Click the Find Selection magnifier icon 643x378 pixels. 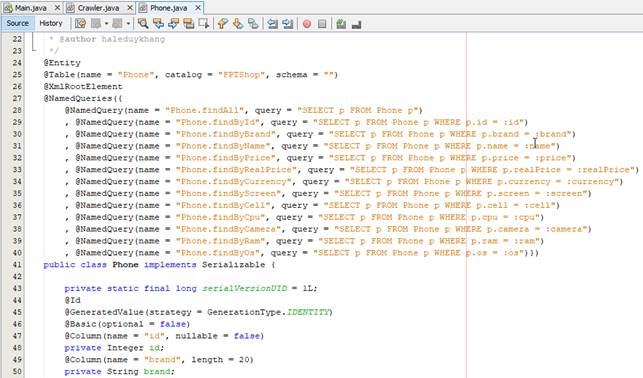(143, 24)
